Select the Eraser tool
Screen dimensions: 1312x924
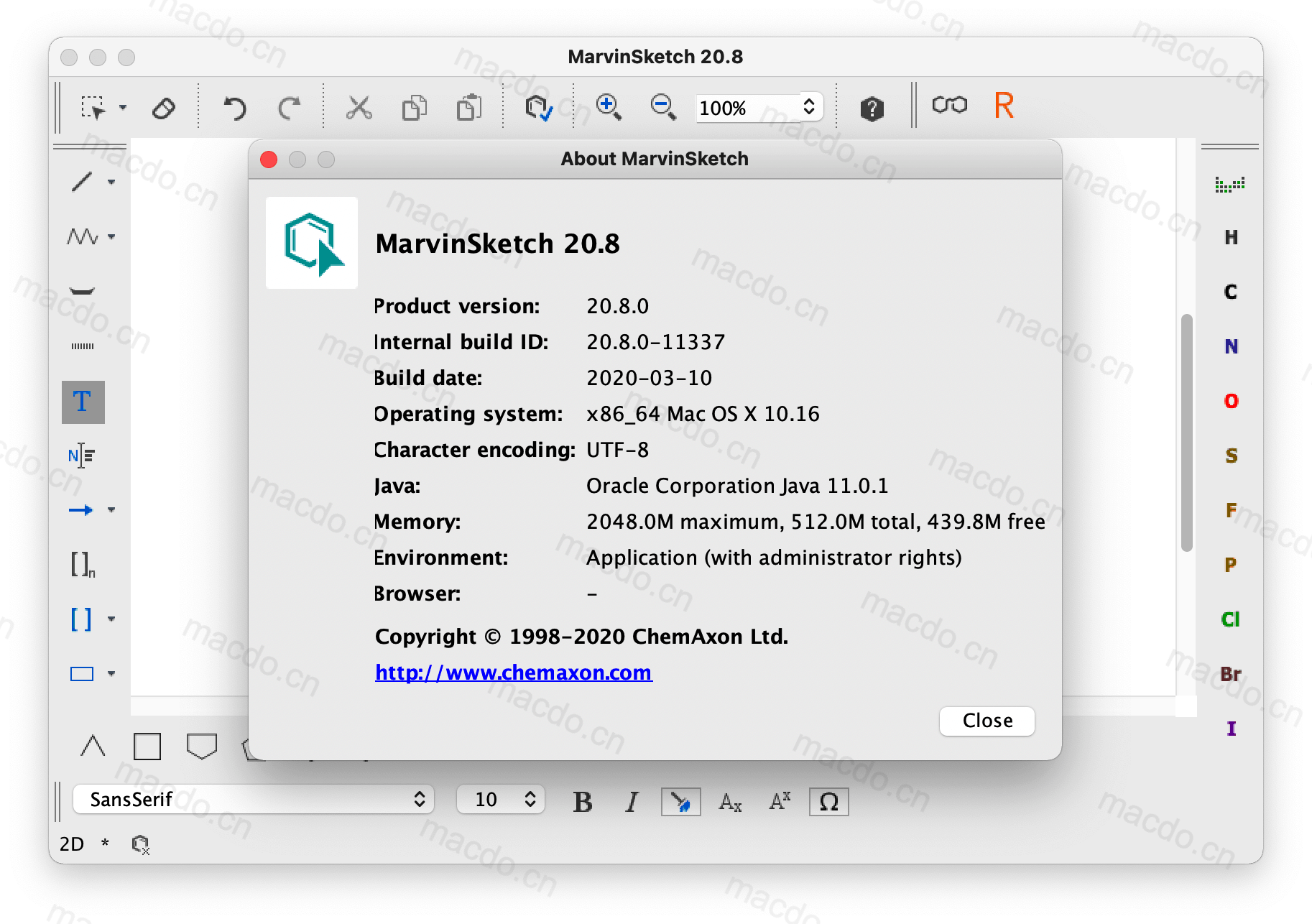pos(164,108)
